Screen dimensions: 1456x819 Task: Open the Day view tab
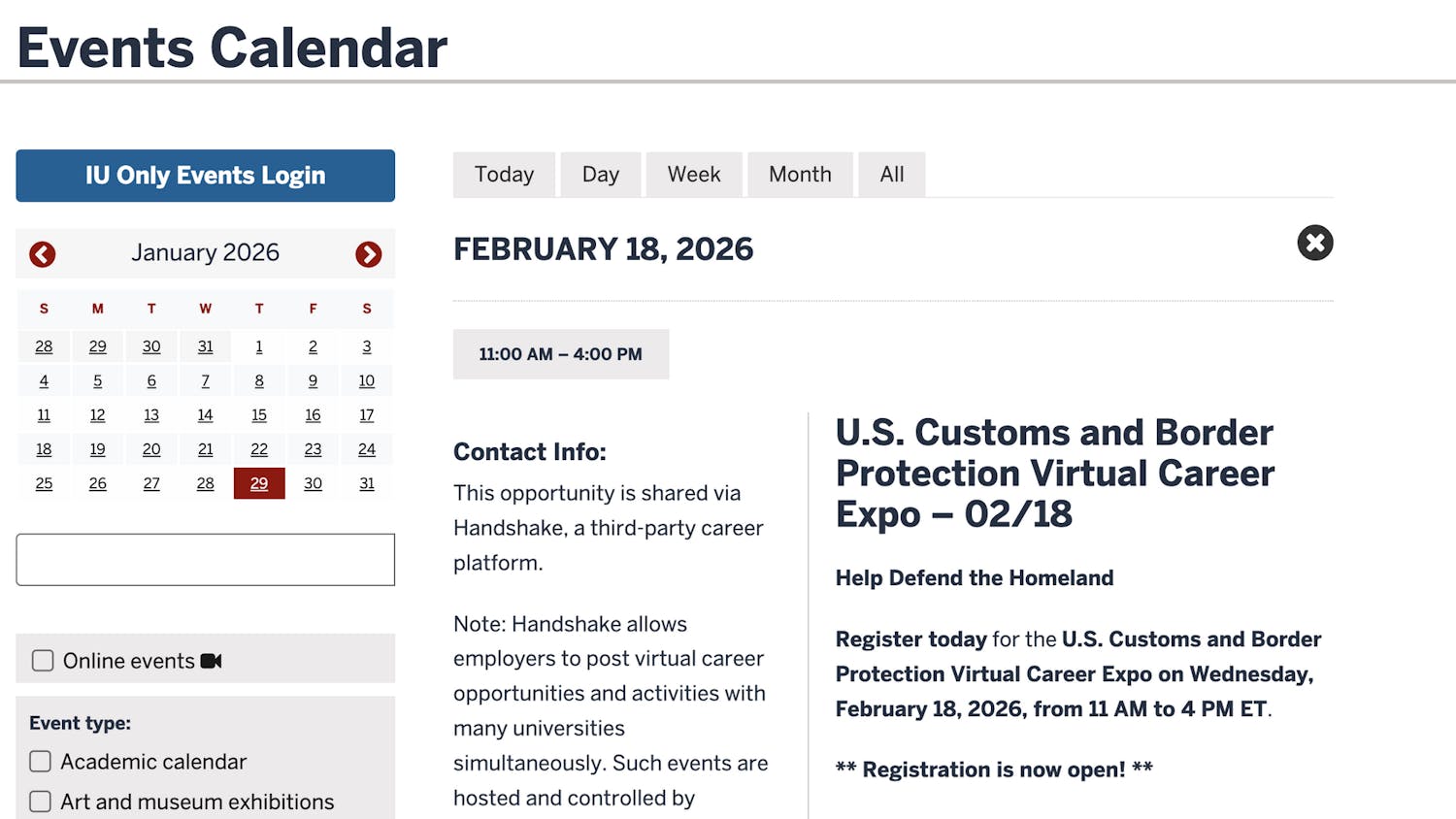click(600, 175)
